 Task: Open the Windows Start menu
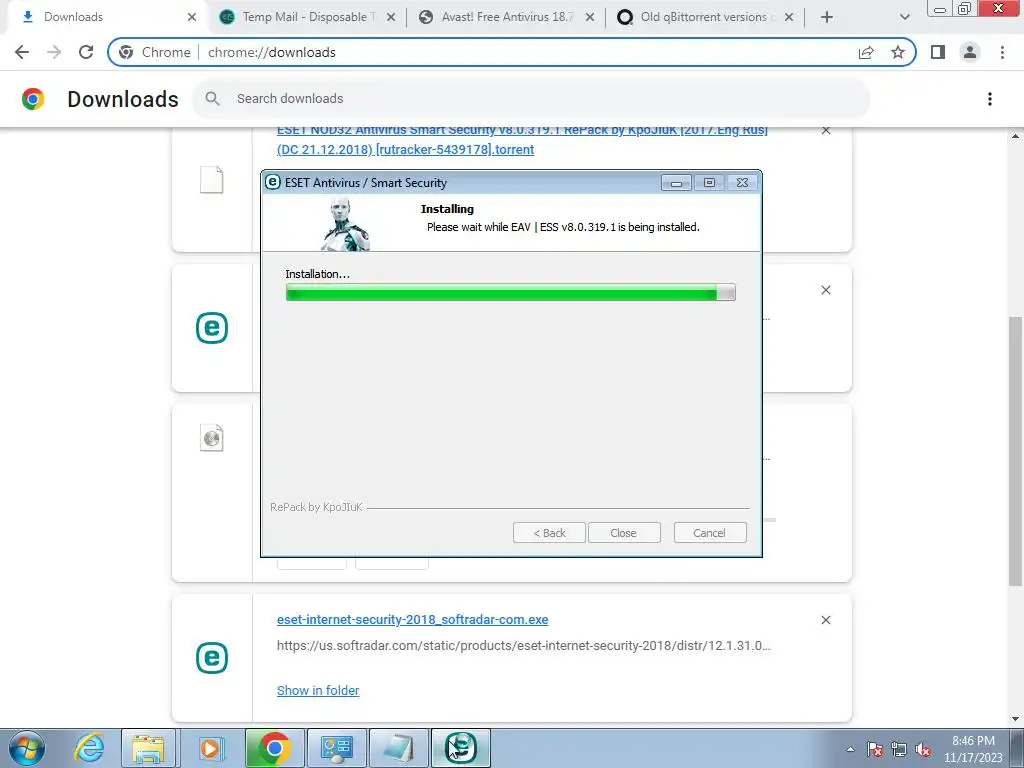pyautogui.click(x=26, y=748)
